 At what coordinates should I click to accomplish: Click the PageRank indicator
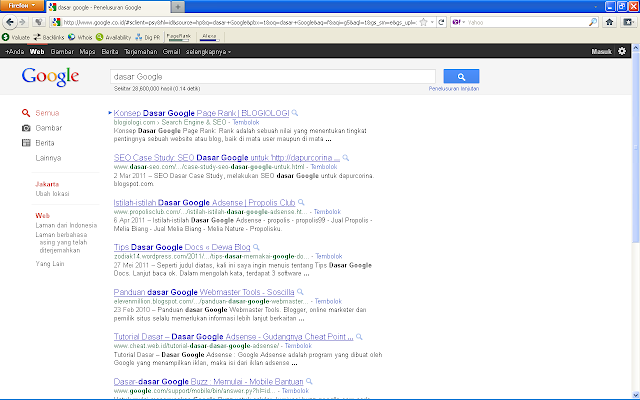[x=178, y=37]
